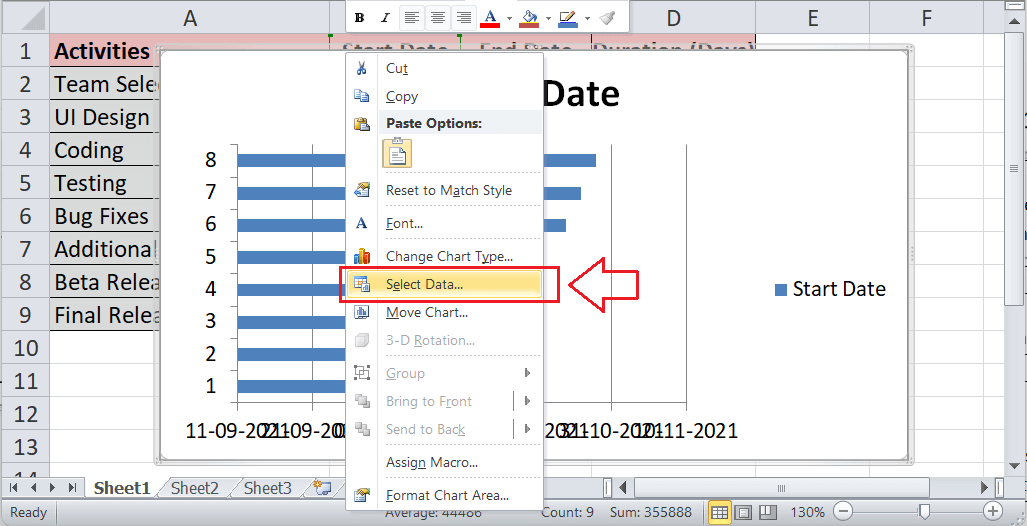Screen dimensions: 1027x526
Task: Click Start Date legend entry
Action: click(x=831, y=289)
